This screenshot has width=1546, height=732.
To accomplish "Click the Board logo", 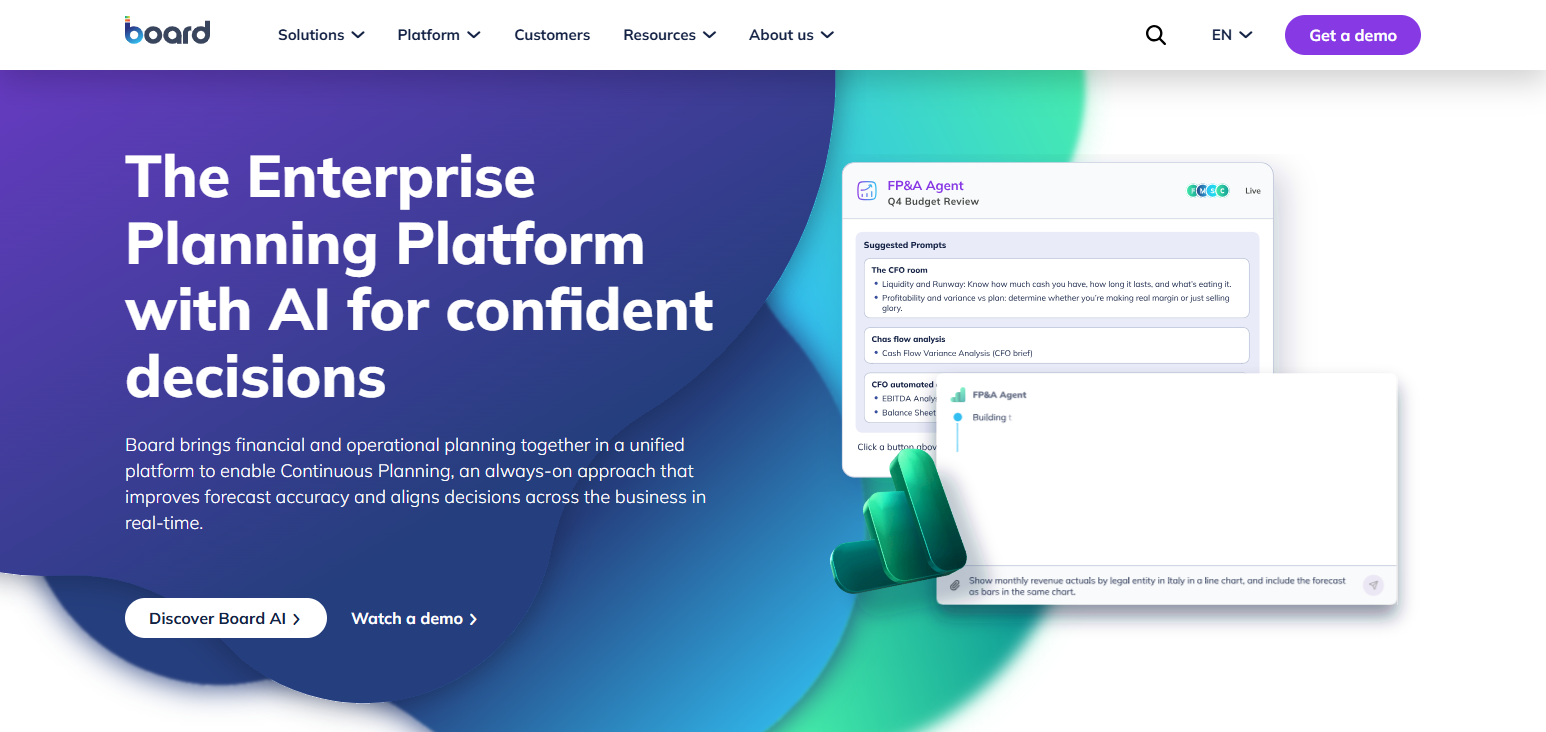I will coord(167,31).
